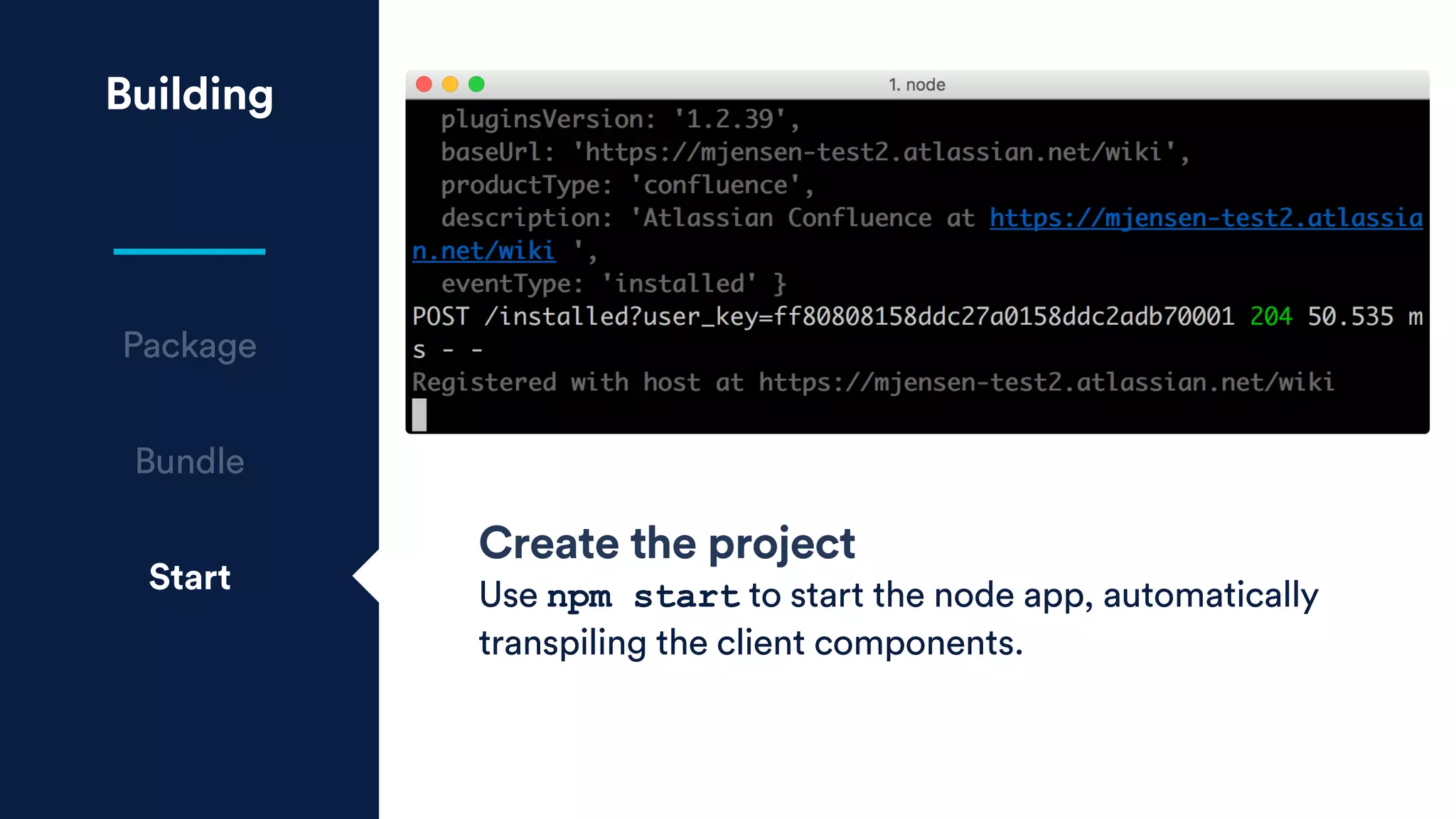
Task: Select the 'Start' sidebar step
Action: pyautogui.click(x=190, y=577)
